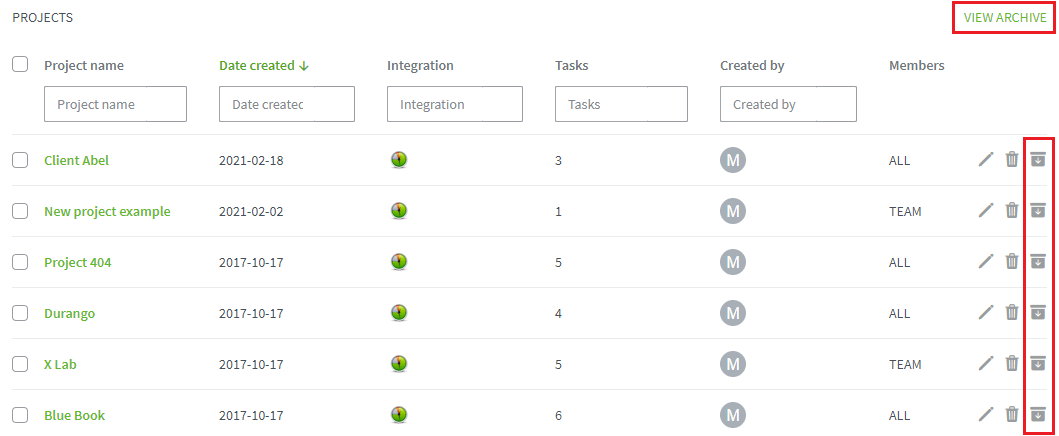1059x436 pixels.
Task: Sort by the Tasks column header
Action: tap(571, 65)
